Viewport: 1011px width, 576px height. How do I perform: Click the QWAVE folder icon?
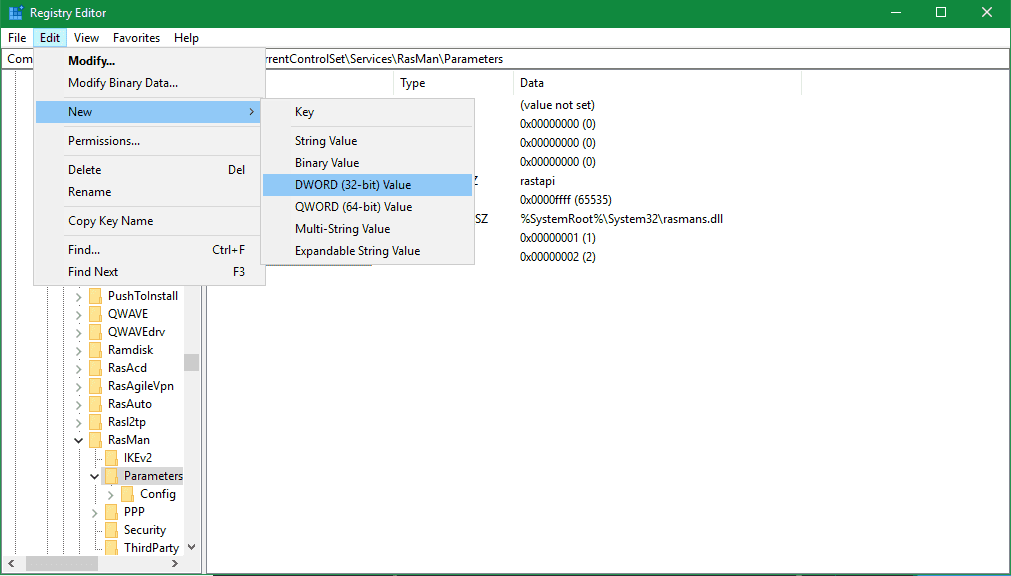[x=95, y=314]
